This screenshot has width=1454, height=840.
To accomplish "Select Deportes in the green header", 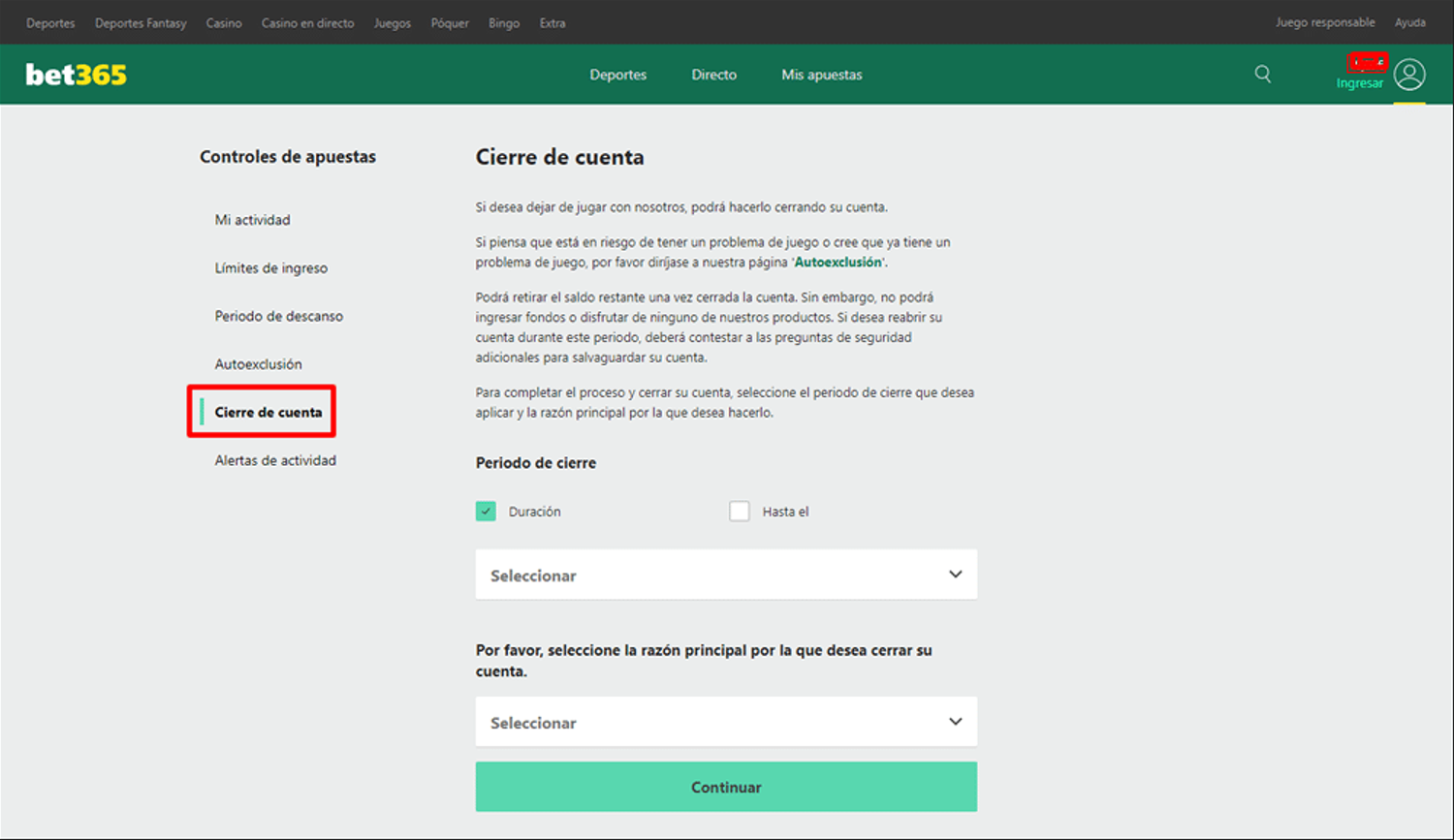I will coord(618,75).
